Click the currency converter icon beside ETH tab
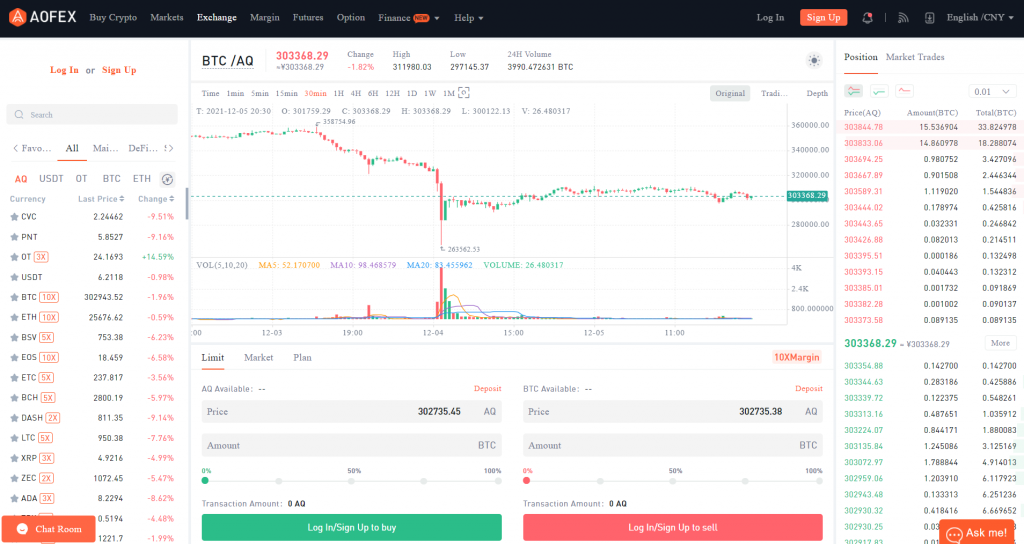 [x=167, y=179]
